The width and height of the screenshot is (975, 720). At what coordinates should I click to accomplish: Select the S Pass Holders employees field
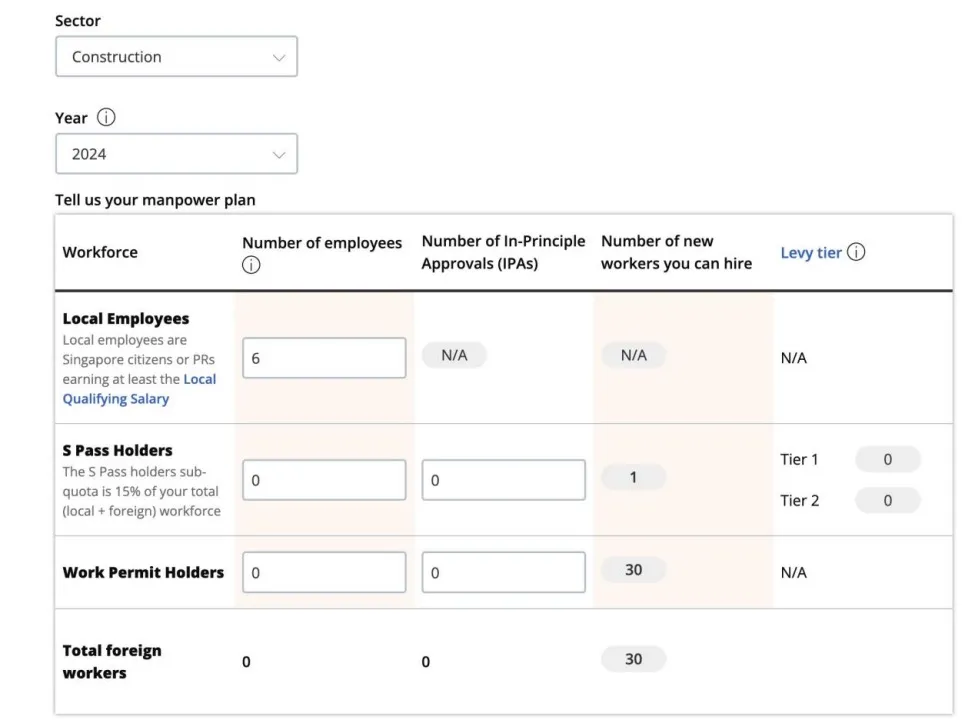[x=324, y=480]
